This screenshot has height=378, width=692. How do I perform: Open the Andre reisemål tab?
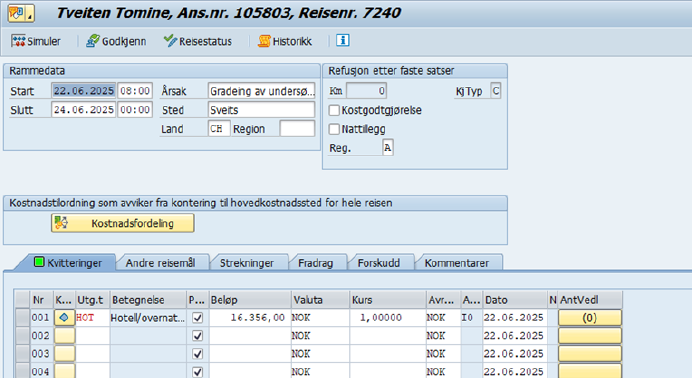point(160,263)
